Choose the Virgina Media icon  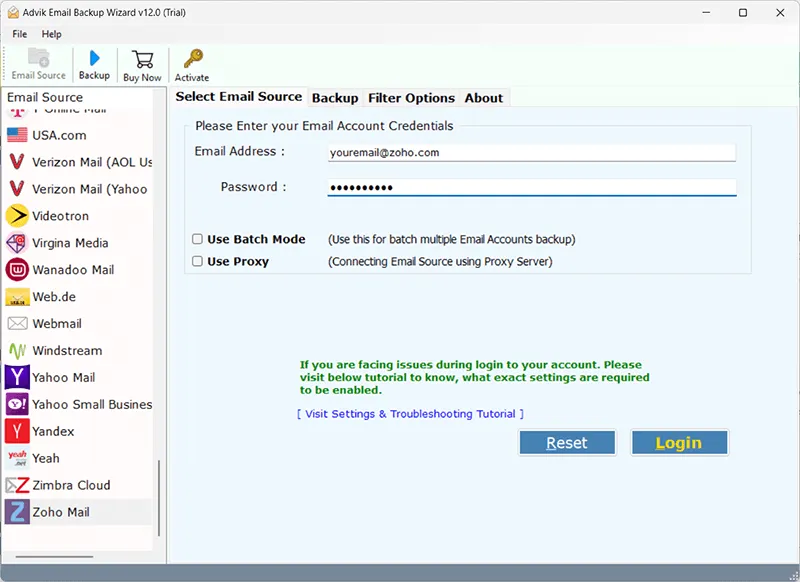coord(17,243)
